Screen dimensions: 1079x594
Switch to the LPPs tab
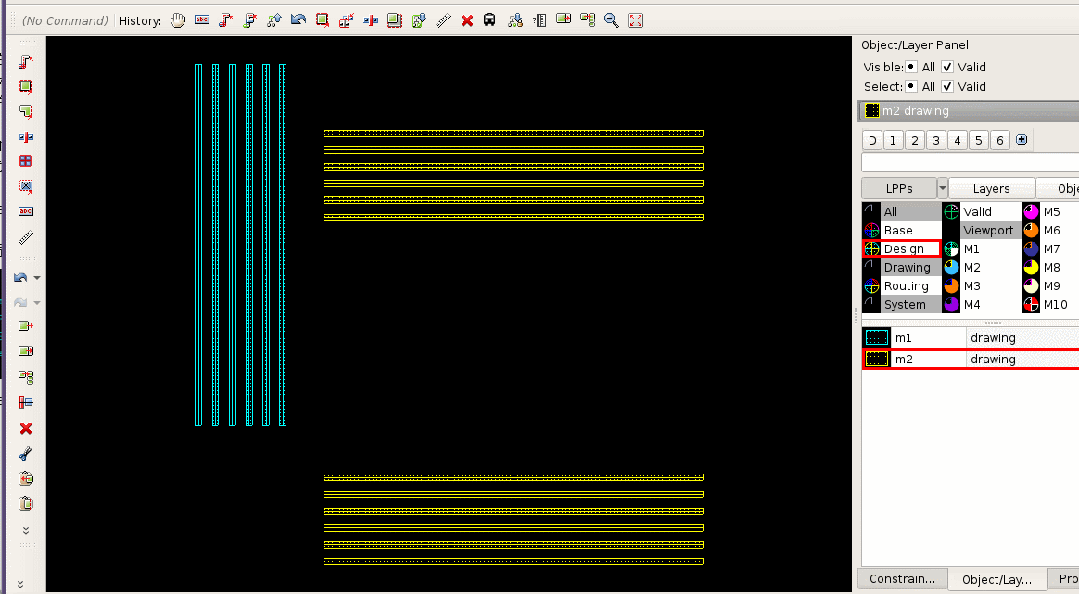click(x=899, y=188)
